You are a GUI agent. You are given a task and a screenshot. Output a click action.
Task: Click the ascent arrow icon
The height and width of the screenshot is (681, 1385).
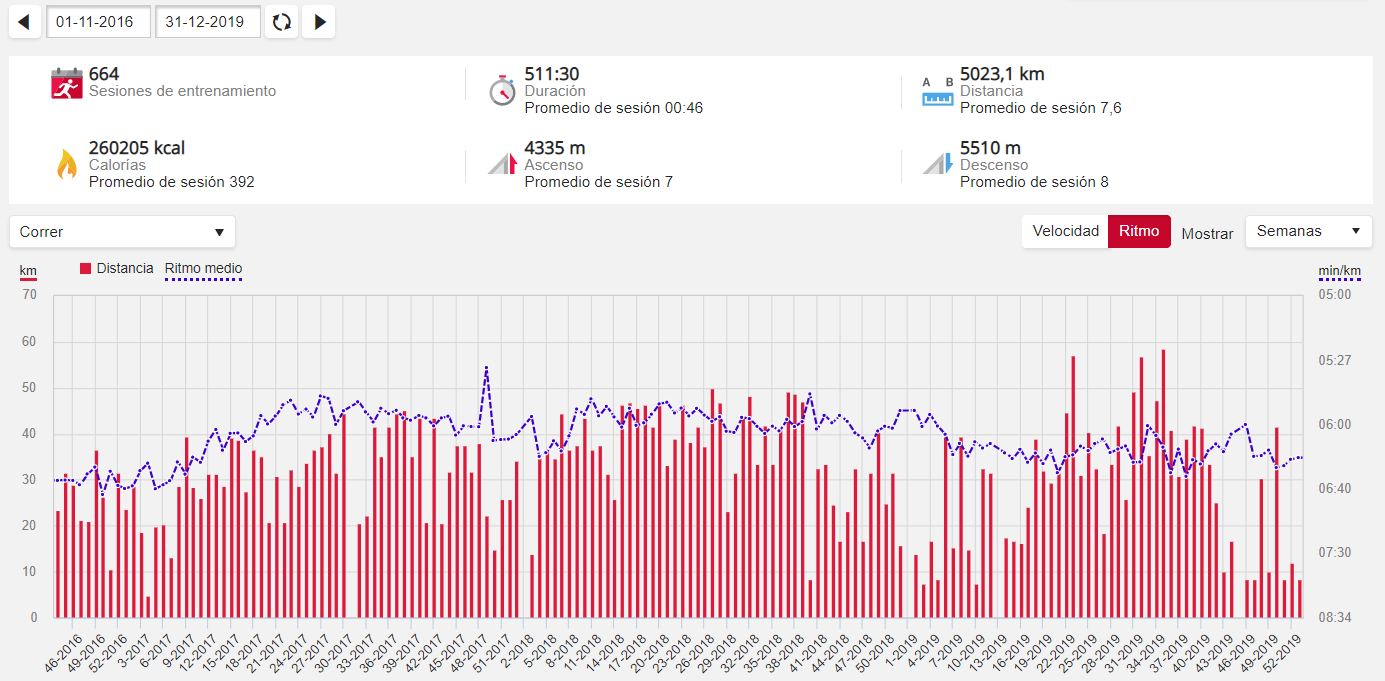(x=502, y=164)
